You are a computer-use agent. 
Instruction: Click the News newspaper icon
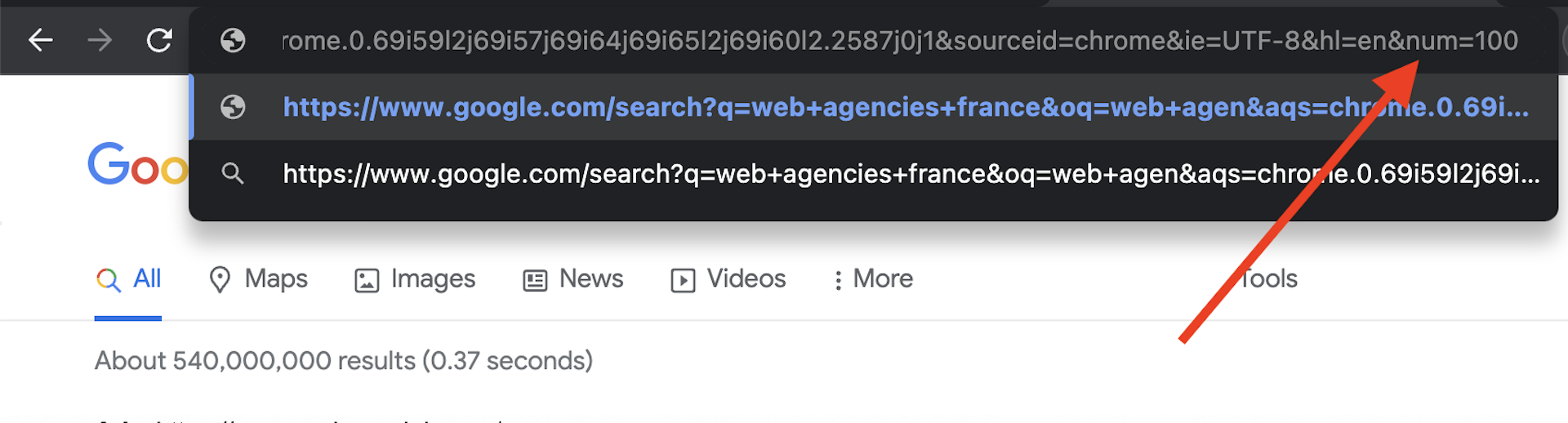tap(535, 280)
